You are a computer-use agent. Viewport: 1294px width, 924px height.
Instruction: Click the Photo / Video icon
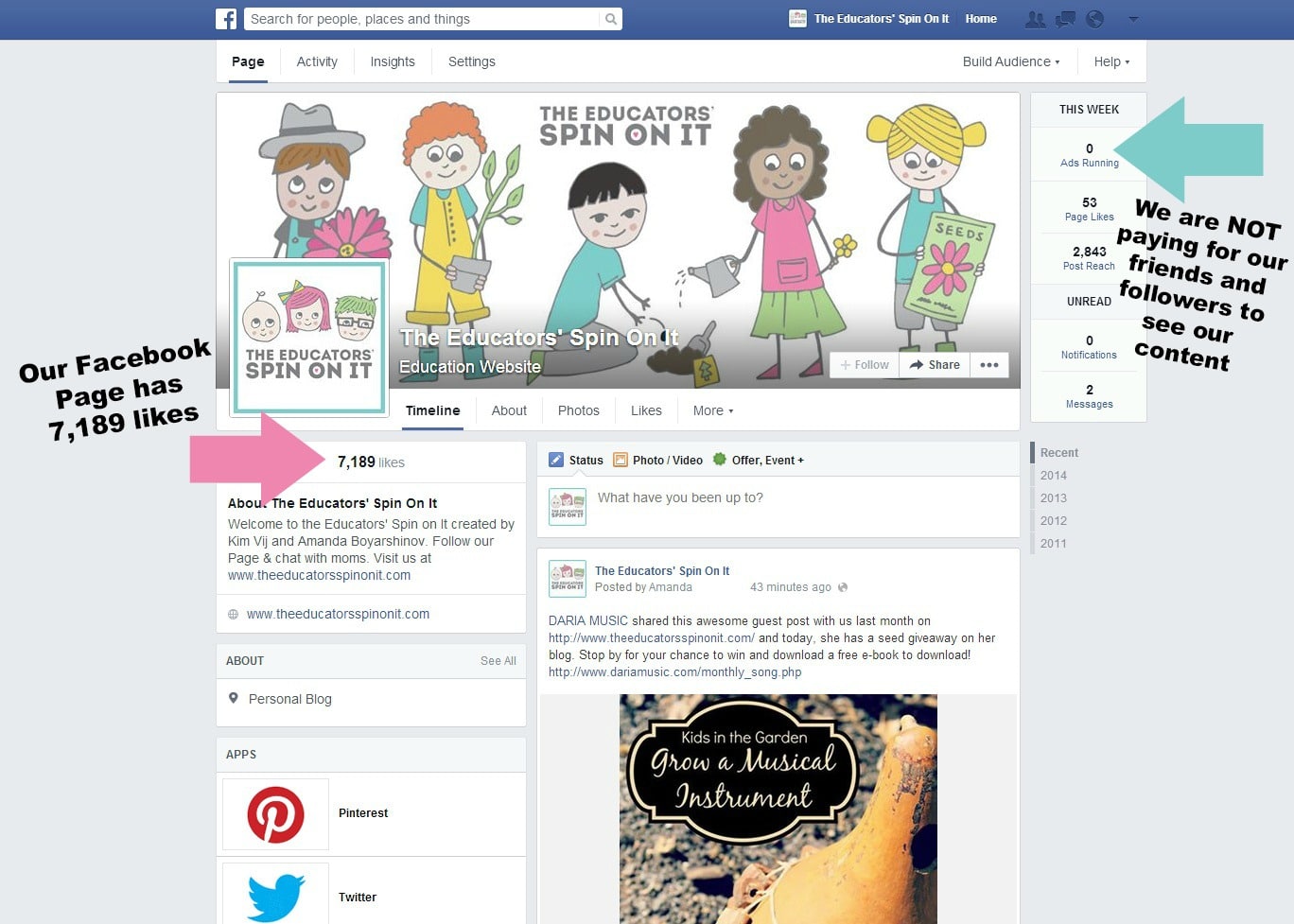[x=621, y=460]
